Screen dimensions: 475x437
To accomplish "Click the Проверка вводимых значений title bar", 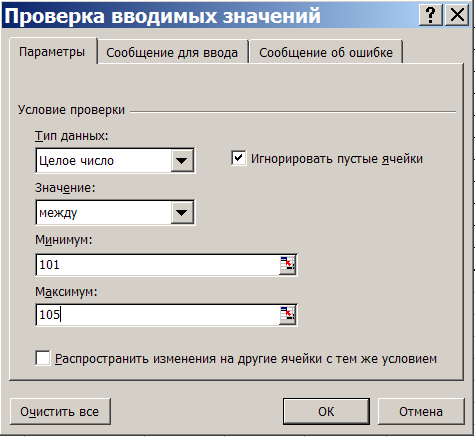I will coord(210,16).
